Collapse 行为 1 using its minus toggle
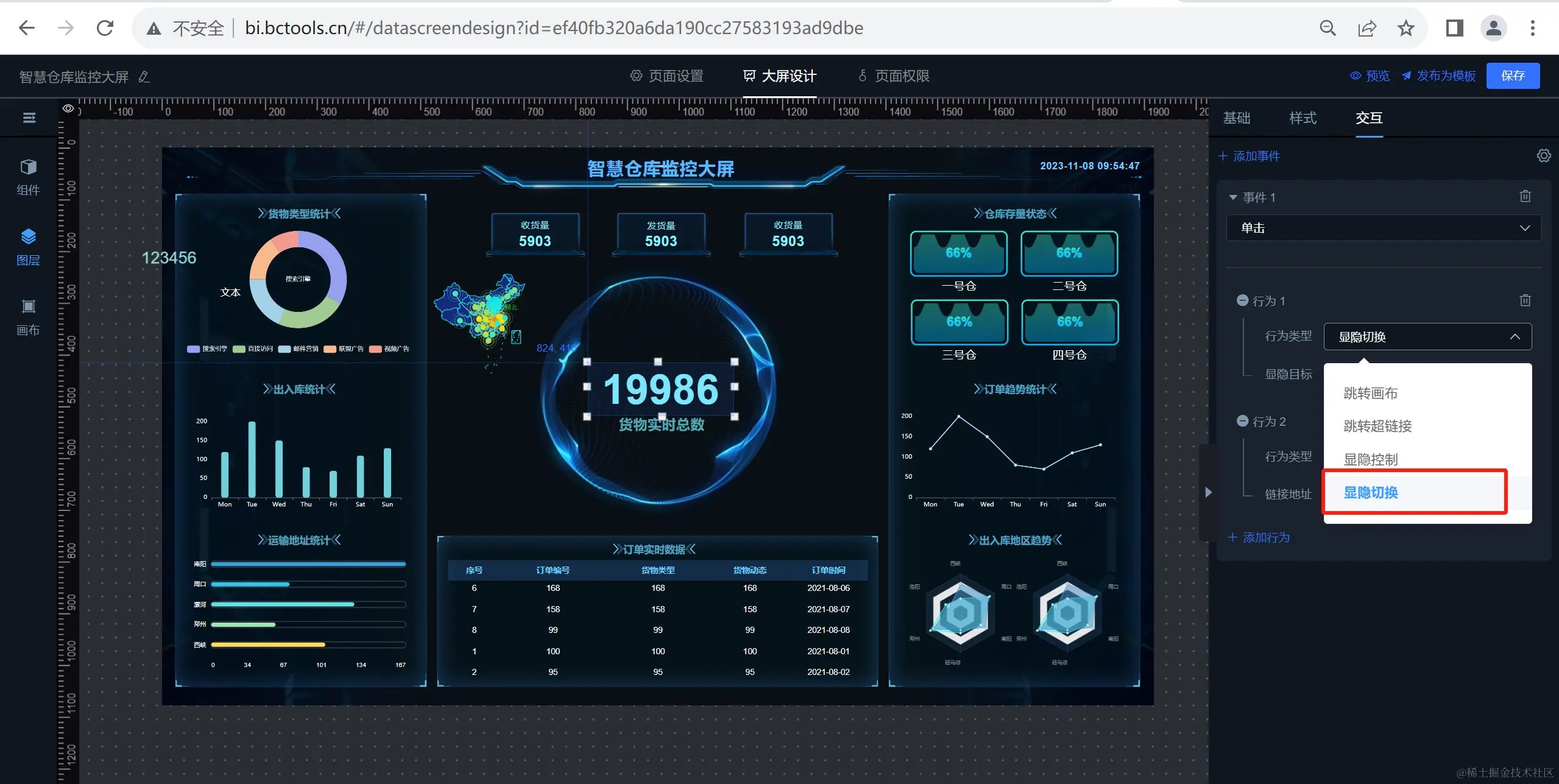The width and height of the screenshot is (1559, 784). pyautogui.click(x=1242, y=300)
